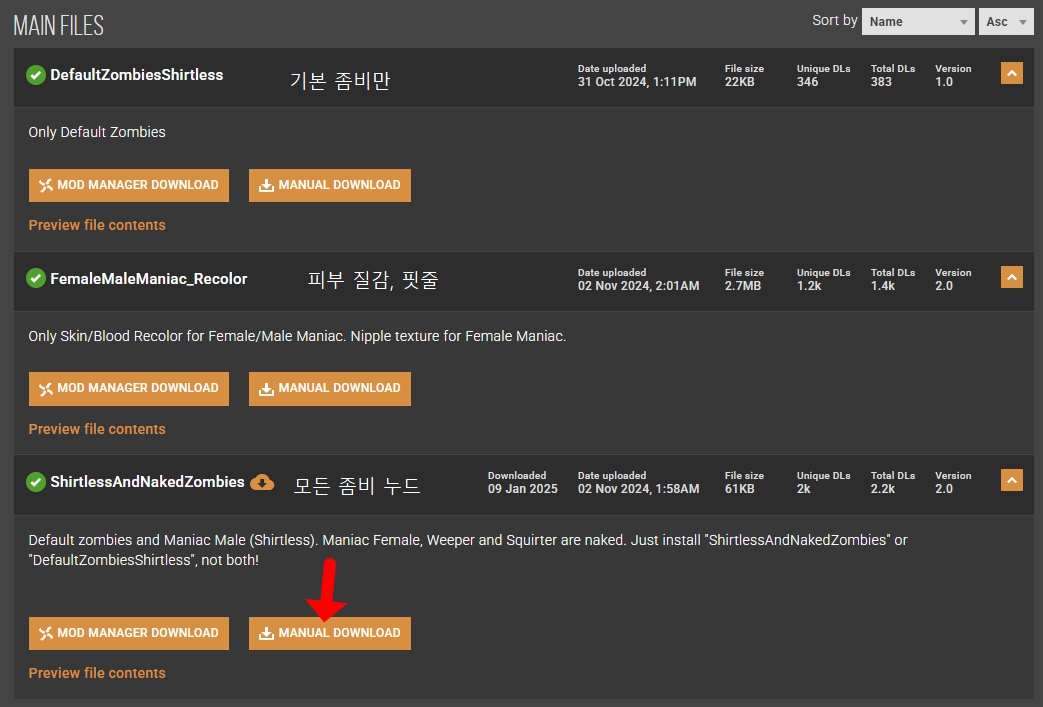Manual Download DefaultZombiesShirtless file
Image resolution: width=1043 pixels, height=707 pixels.
pos(330,185)
